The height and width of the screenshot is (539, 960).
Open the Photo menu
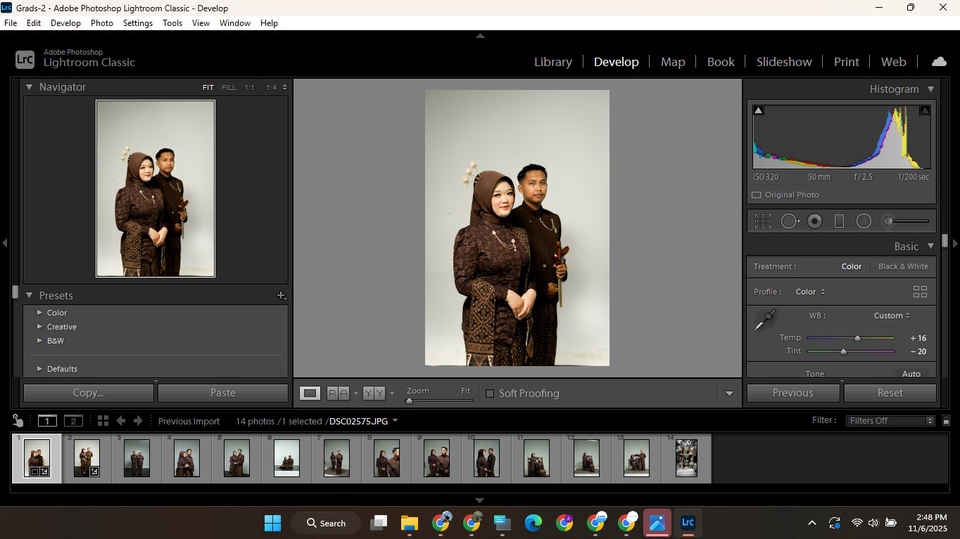(x=102, y=23)
